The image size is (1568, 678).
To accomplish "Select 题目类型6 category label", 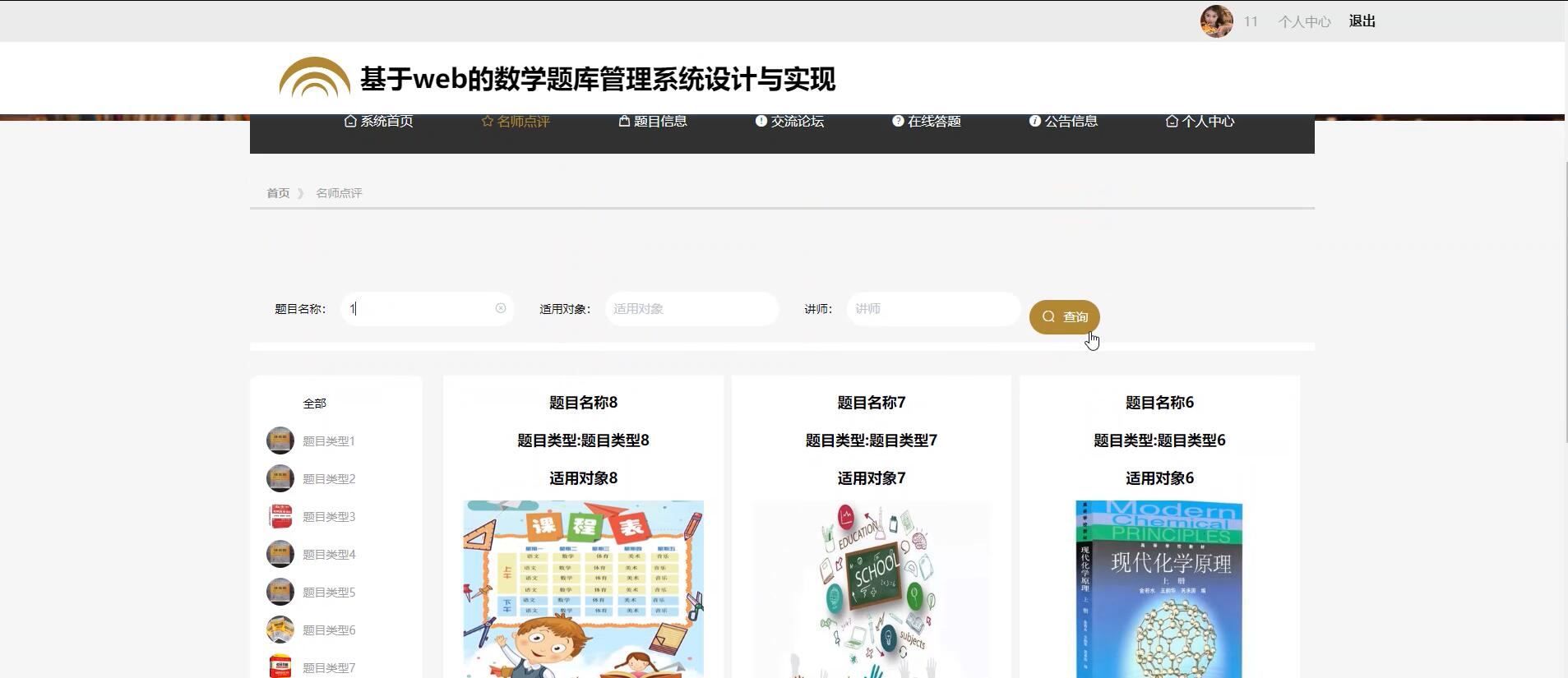I will [329, 630].
